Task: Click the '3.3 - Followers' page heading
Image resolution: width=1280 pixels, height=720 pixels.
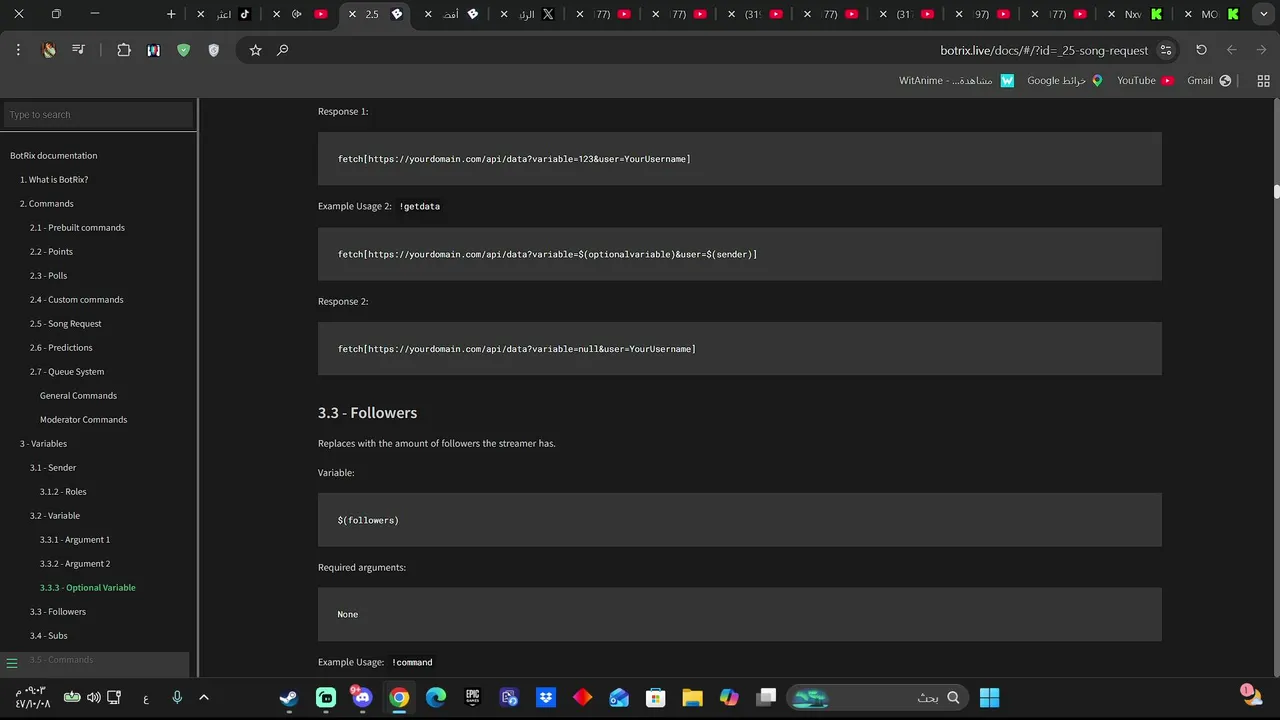Action: (367, 413)
